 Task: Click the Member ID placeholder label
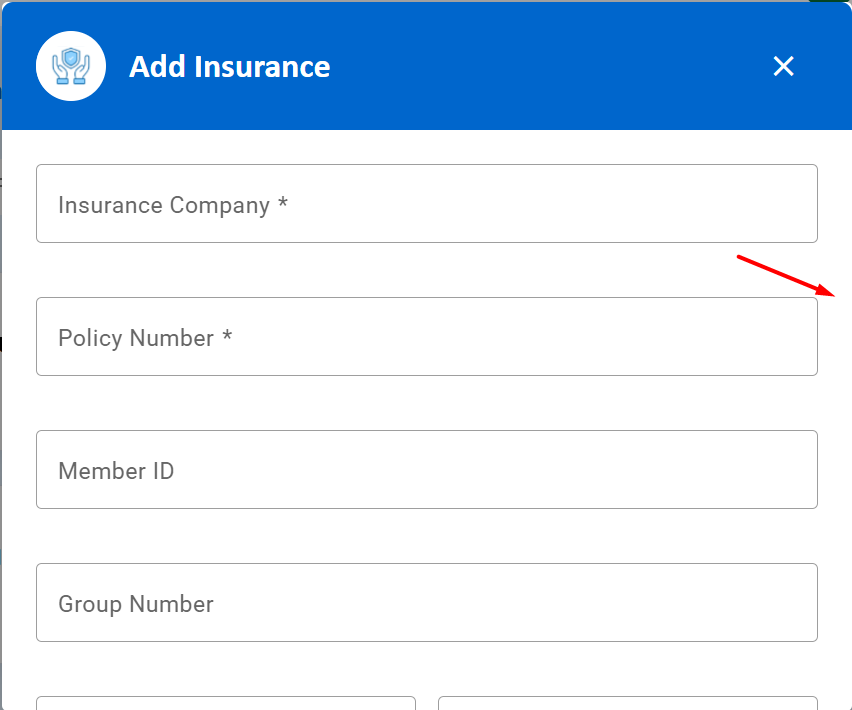coord(116,471)
